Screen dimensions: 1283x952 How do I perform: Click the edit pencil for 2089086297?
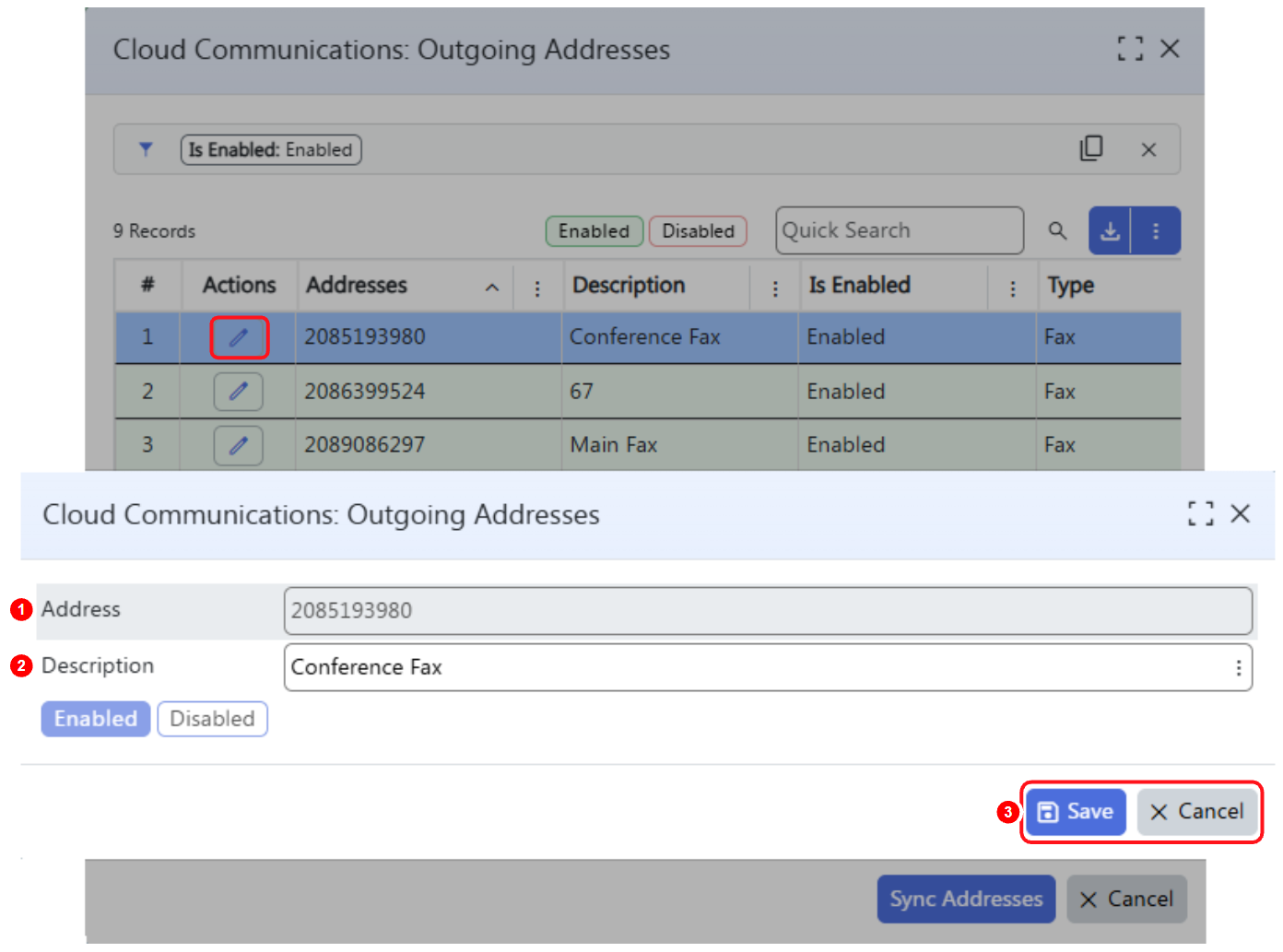(x=239, y=446)
